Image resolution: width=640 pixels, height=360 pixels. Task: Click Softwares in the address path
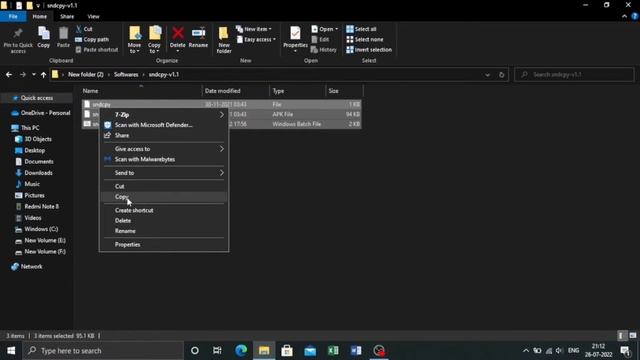pos(126,75)
